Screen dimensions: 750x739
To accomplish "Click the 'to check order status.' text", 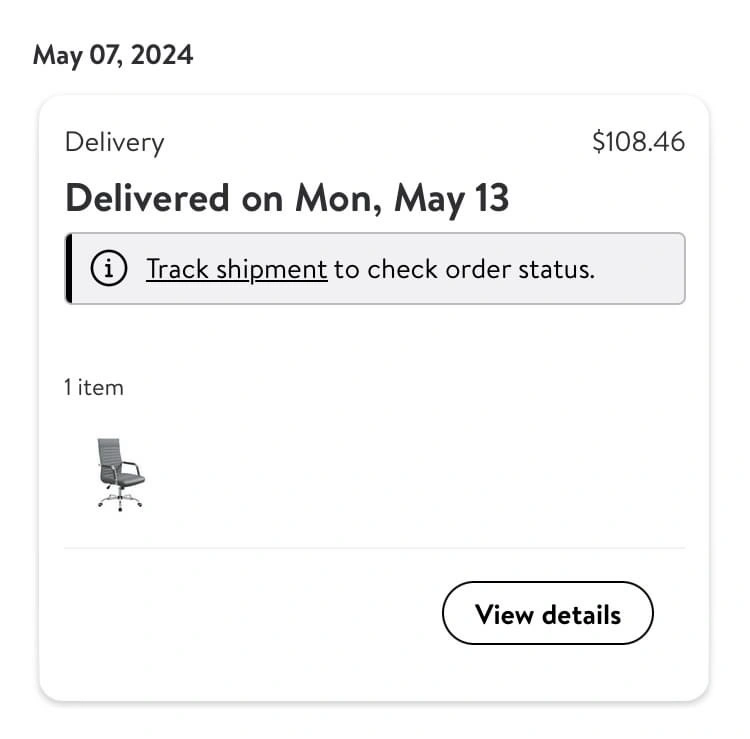I will pyautogui.click(x=464, y=269).
